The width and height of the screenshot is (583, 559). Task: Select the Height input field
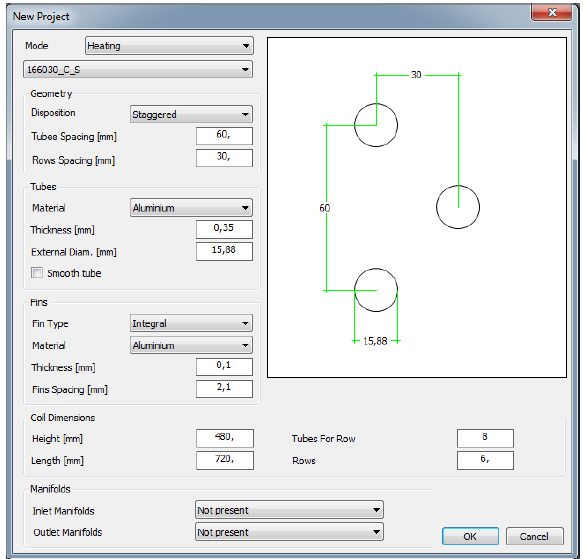[225, 438]
